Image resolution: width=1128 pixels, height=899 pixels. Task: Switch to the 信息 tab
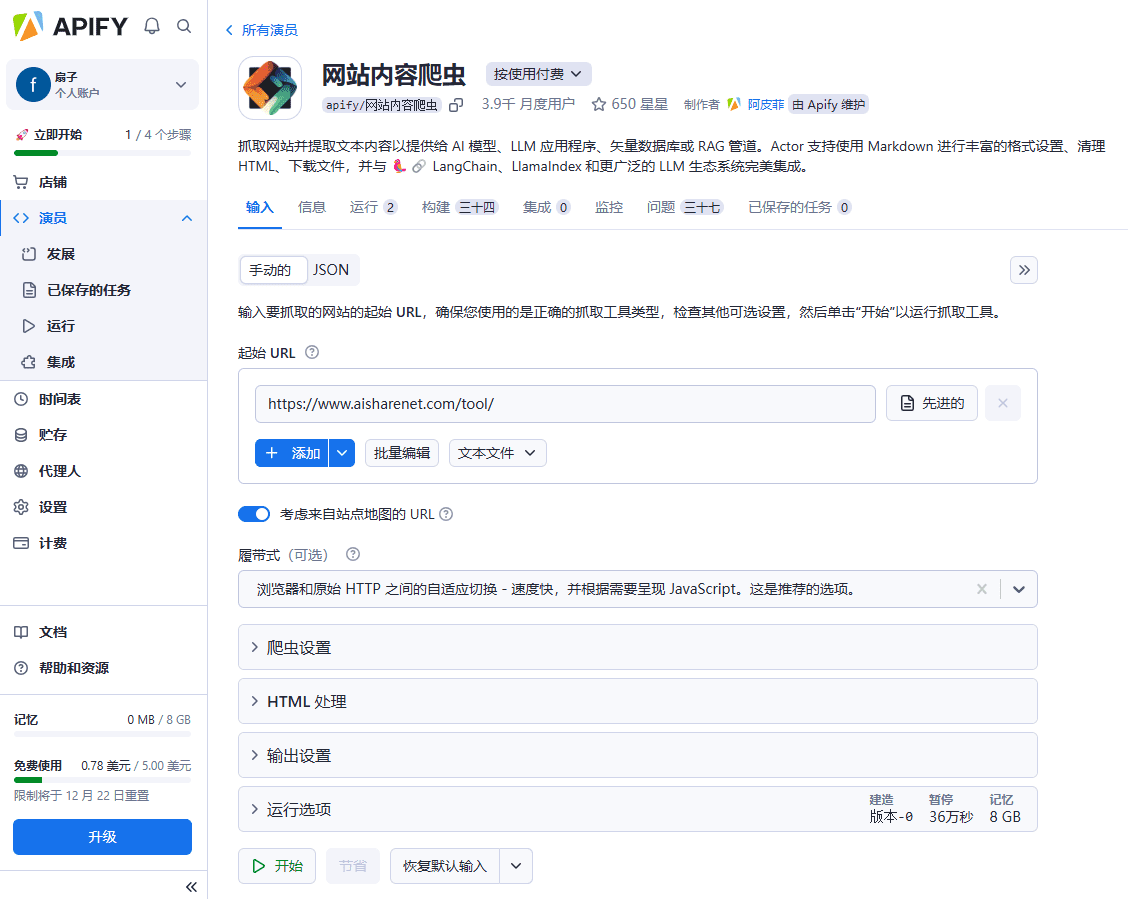(x=312, y=207)
